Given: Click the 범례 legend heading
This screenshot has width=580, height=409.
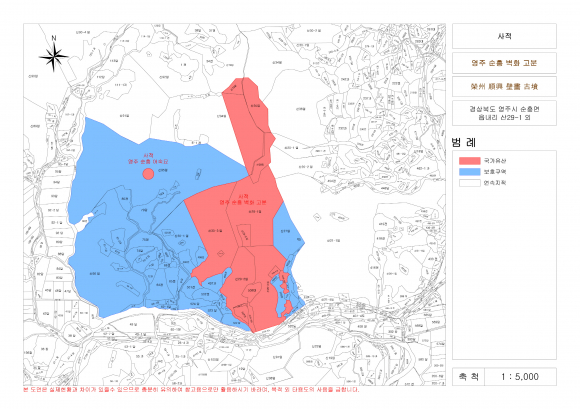Looking at the screenshot, I should coord(463,142).
